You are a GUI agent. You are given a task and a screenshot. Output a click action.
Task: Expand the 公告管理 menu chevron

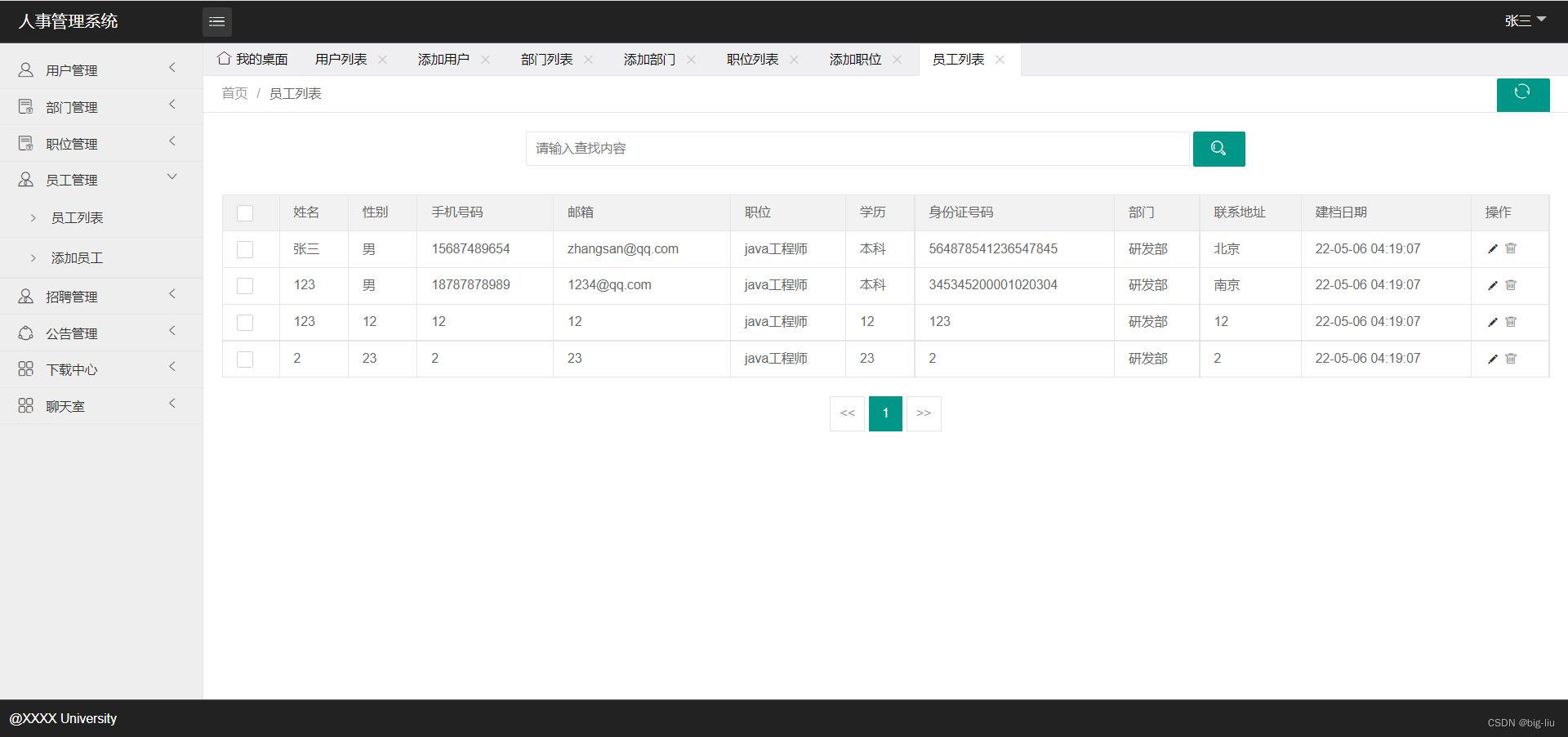pyautogui.click(x=172, y=331)
